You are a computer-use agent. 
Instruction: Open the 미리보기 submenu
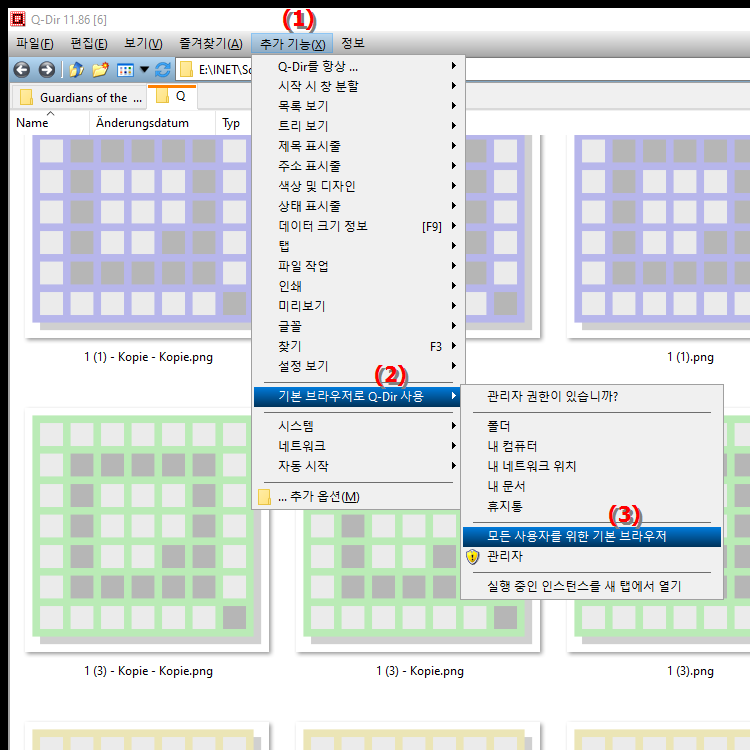tap(357, 306)
